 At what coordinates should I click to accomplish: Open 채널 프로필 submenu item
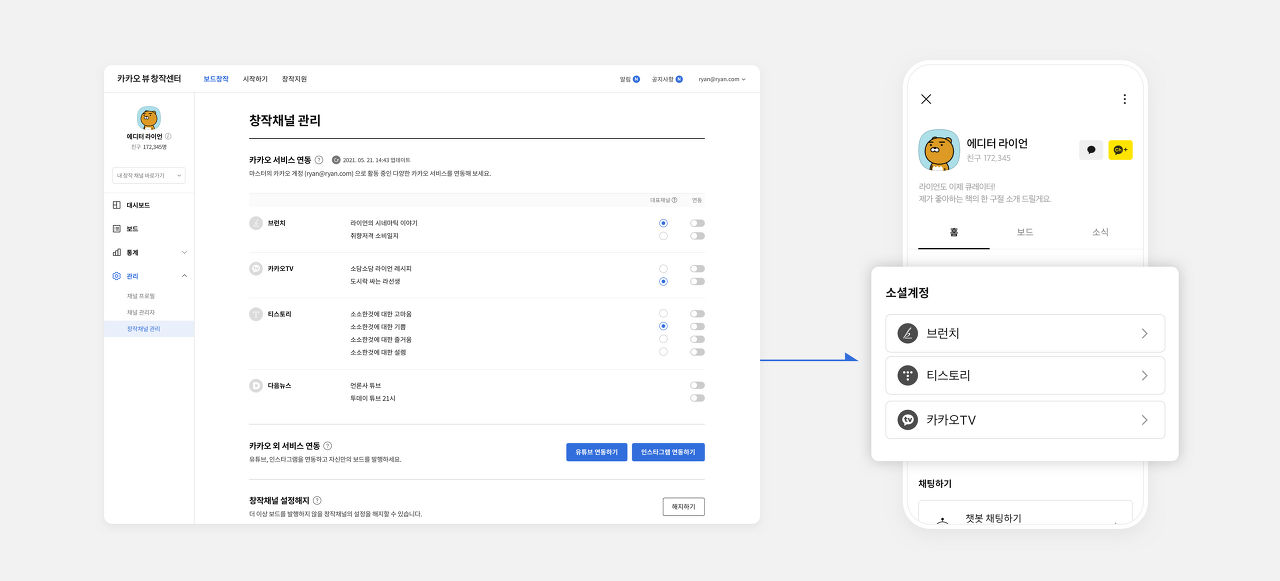(141, 296)
